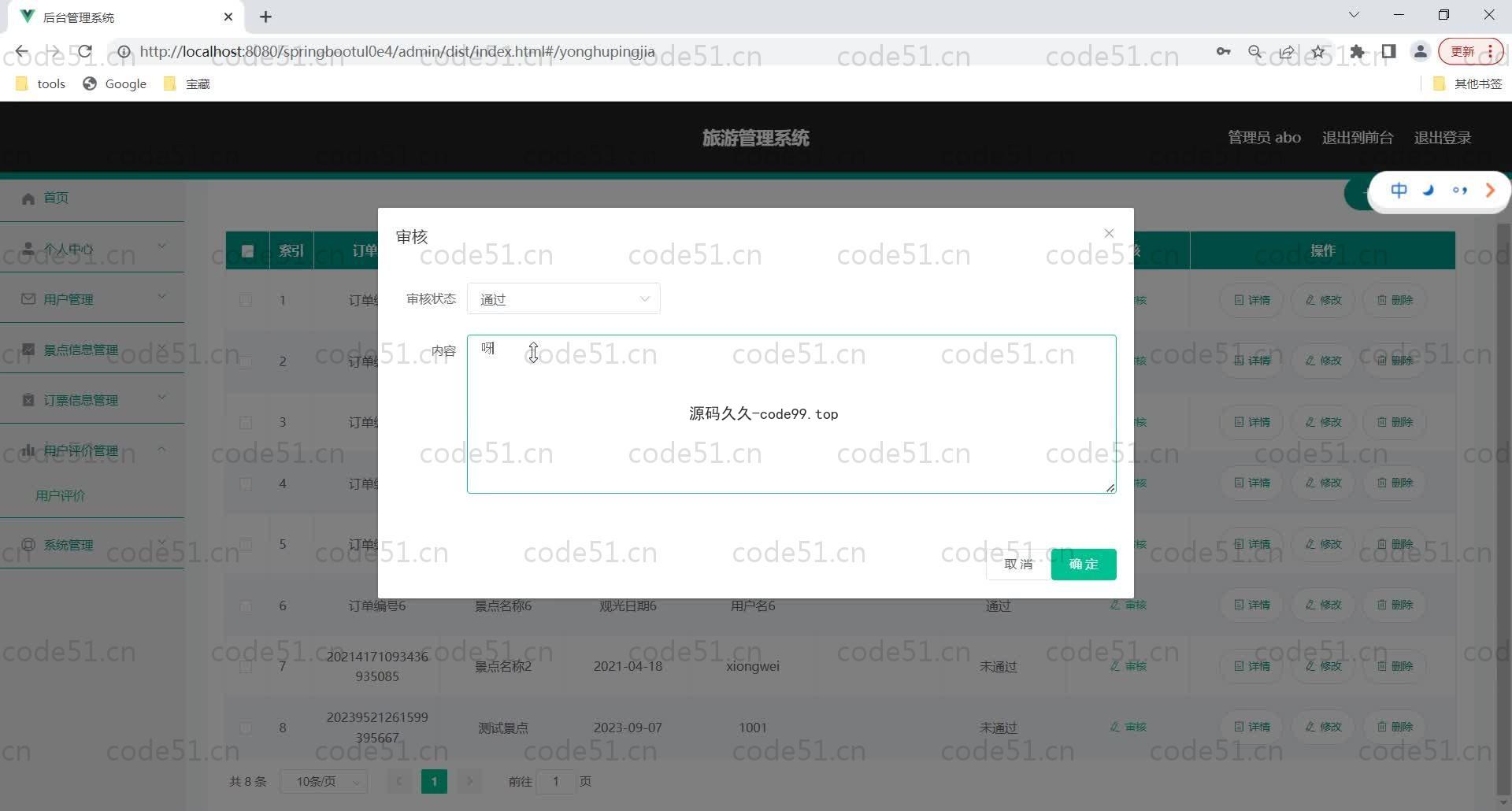The image size is (1512, 811).
Task: Click 修改 for row 6
Action: pos(1323,605)
